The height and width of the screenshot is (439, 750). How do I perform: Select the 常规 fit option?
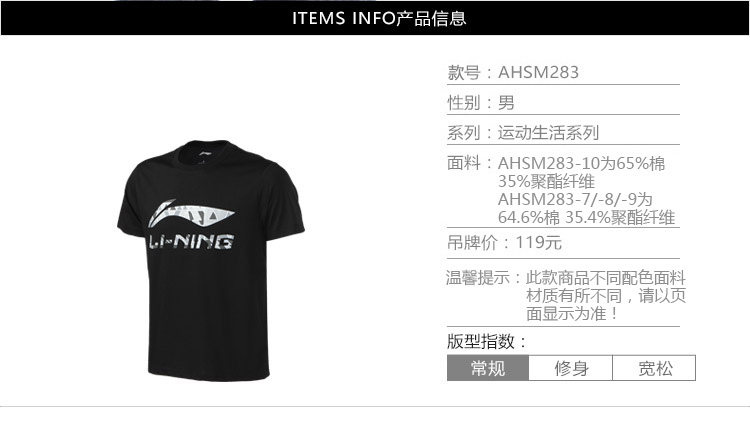(487, 368)
